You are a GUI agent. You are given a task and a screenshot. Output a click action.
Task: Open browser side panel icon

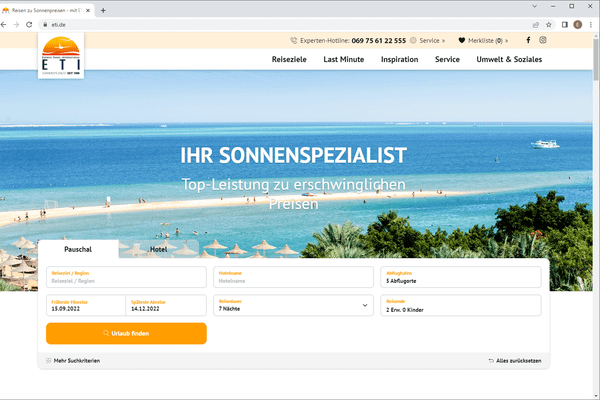pos(565,24)
